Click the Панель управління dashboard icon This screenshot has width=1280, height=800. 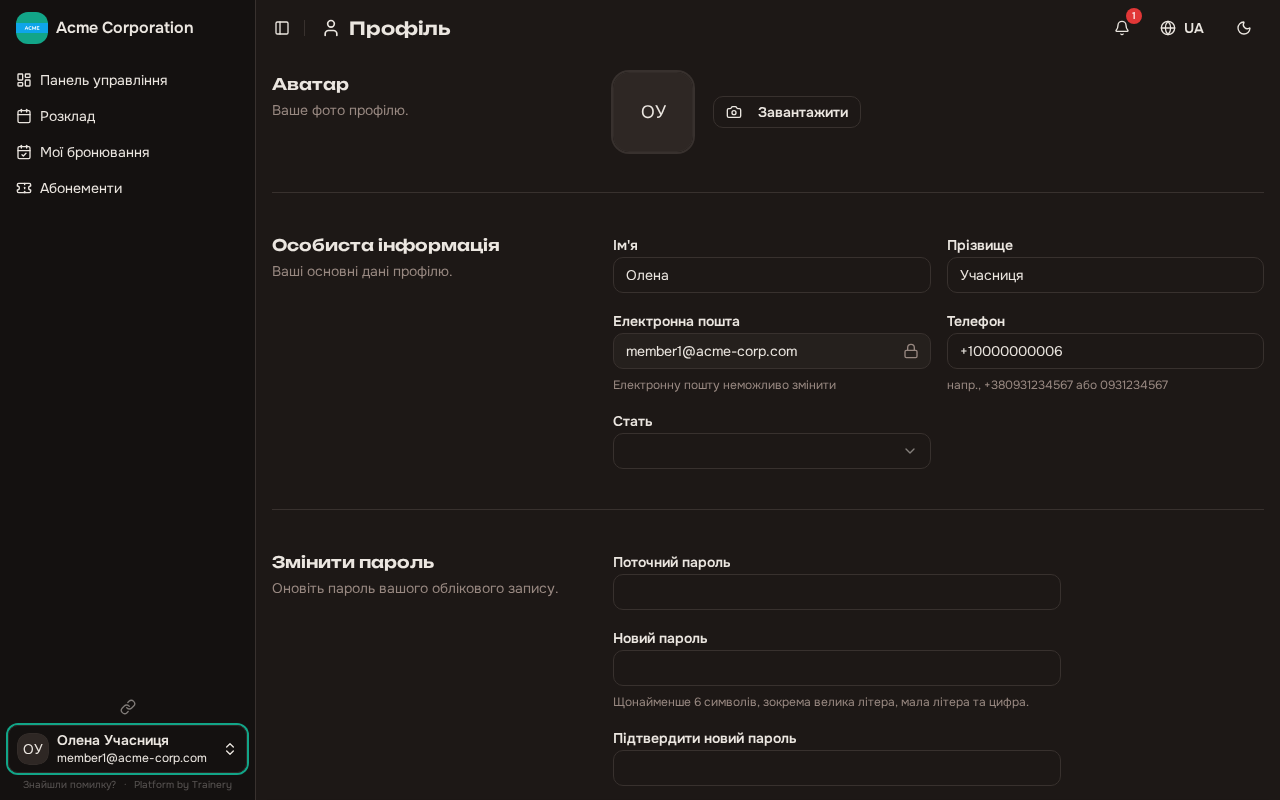(x=24, y=80)
